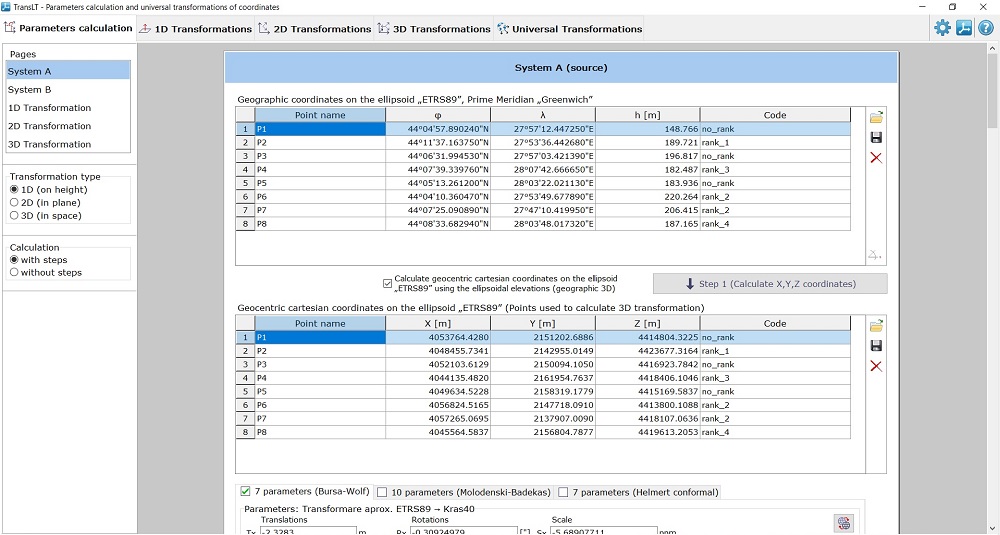Image resolution: width=1000 pixels, height=535 pixels.
Task: Click Step 1 (Calculate X,Y,Z coordinates) button
Action: tap(770, 284)
